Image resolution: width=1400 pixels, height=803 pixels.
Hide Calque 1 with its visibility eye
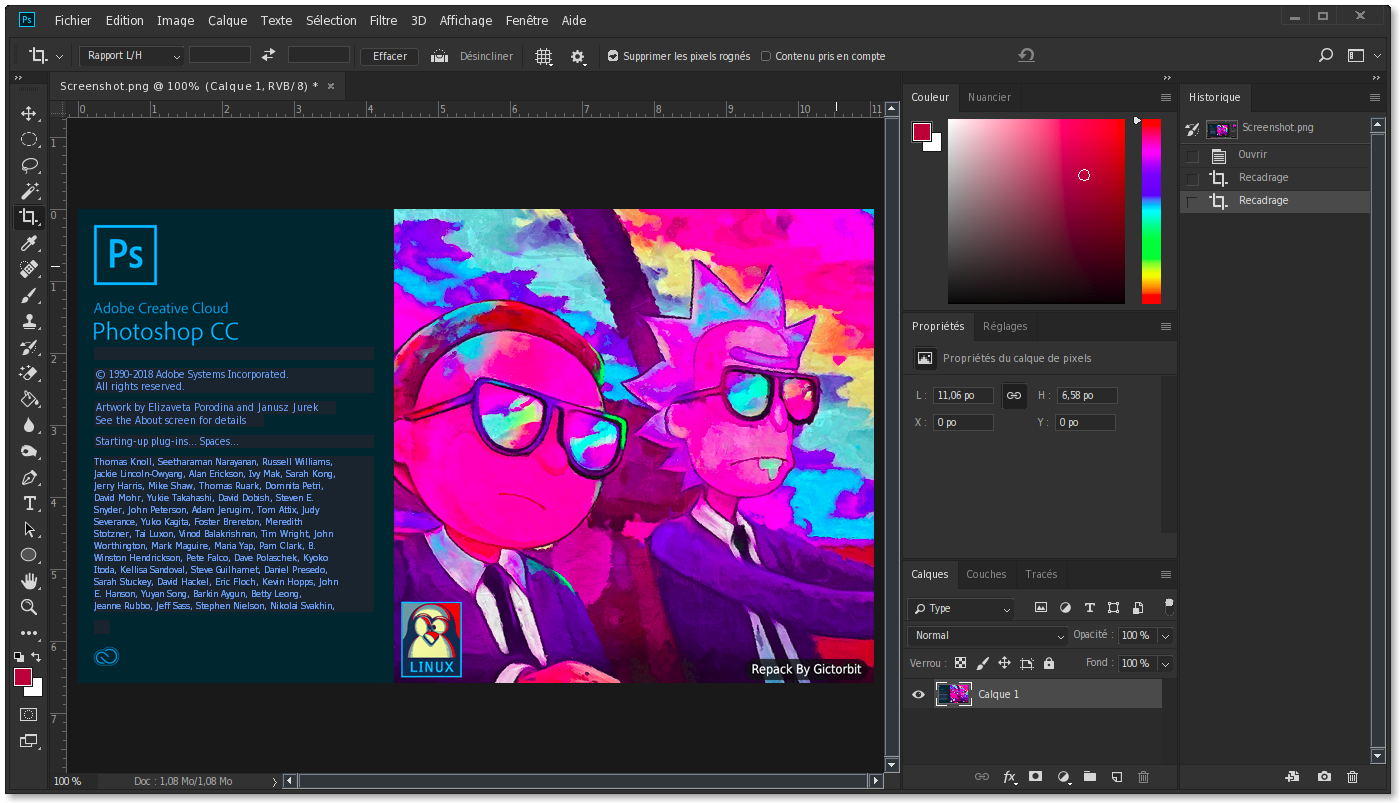[x=917, y=694]
